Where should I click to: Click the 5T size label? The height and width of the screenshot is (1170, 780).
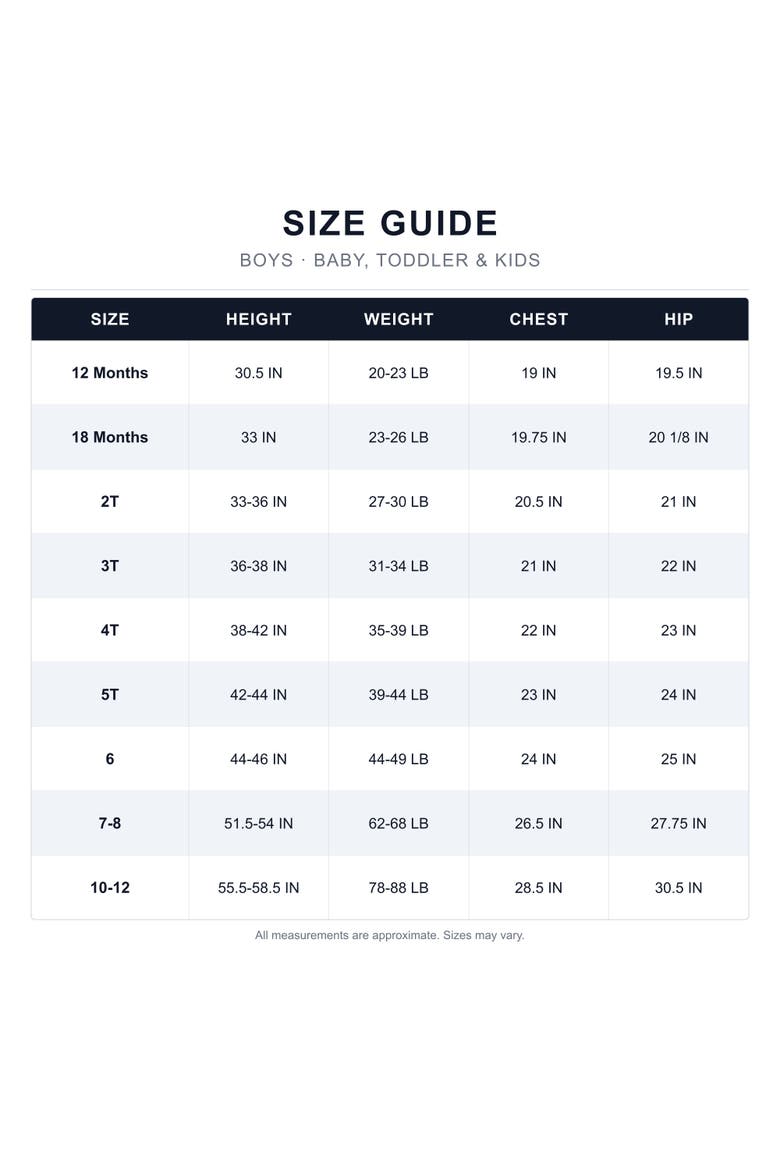(x=110, y=695)
